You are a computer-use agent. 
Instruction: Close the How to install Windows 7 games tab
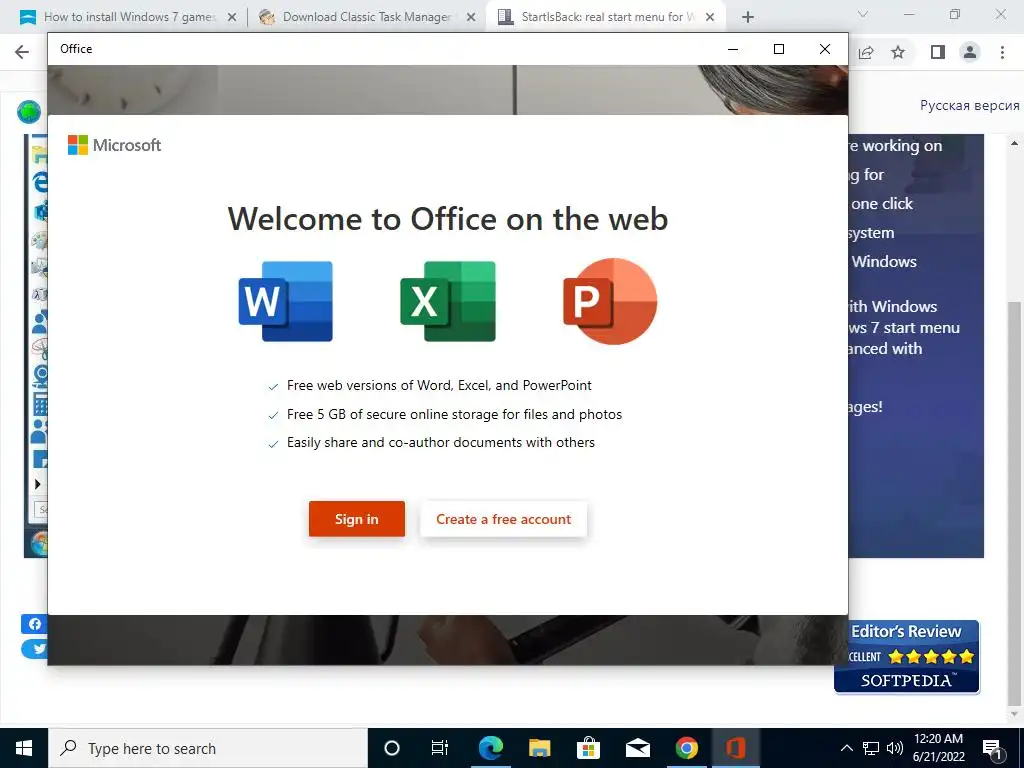coord(232,18)
